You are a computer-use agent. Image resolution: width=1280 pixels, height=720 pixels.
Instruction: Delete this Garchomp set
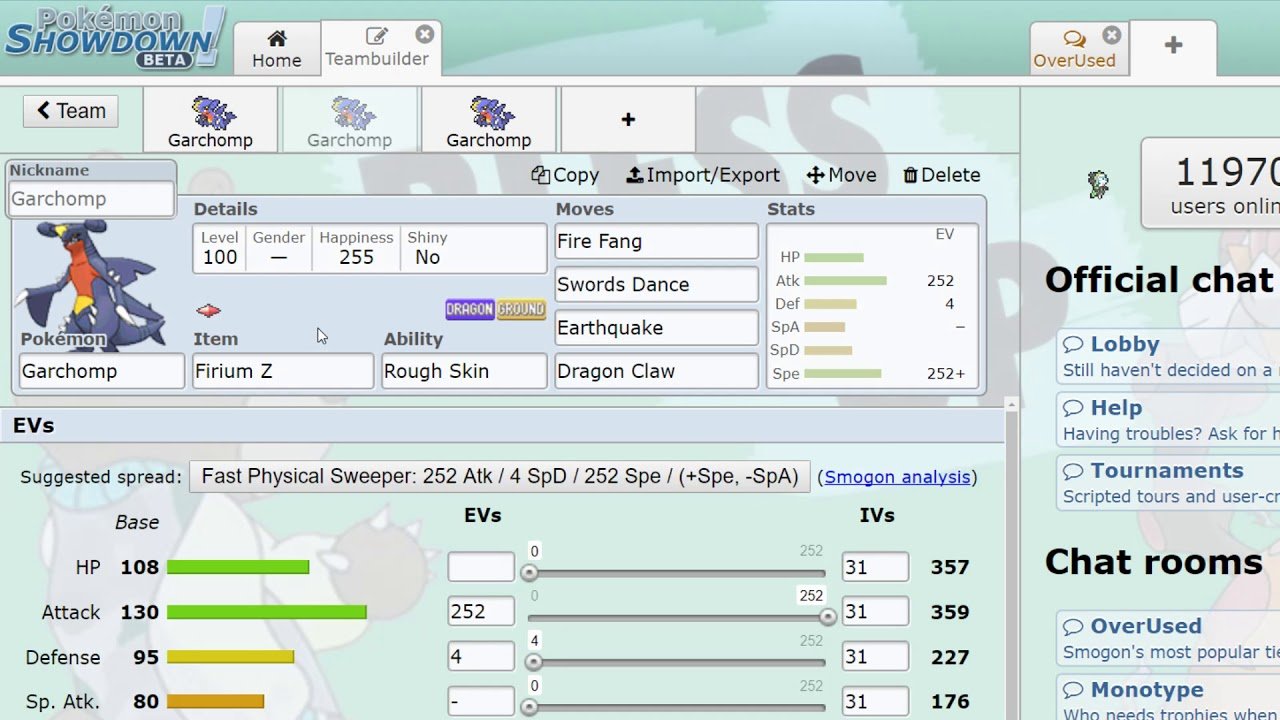pyautogui.click(x=941, y=175)
